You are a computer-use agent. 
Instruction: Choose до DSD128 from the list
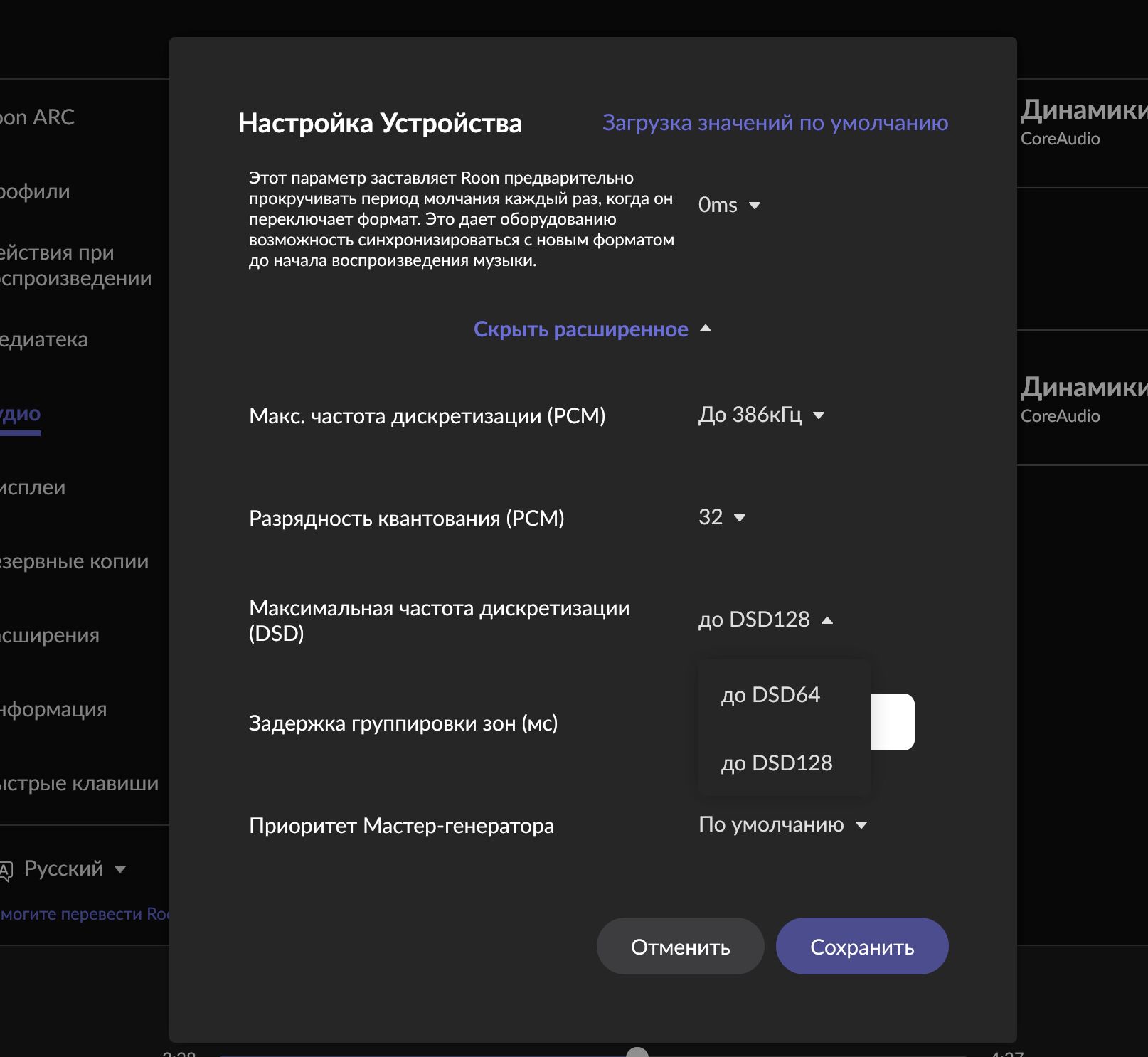(x=776, y=763)
